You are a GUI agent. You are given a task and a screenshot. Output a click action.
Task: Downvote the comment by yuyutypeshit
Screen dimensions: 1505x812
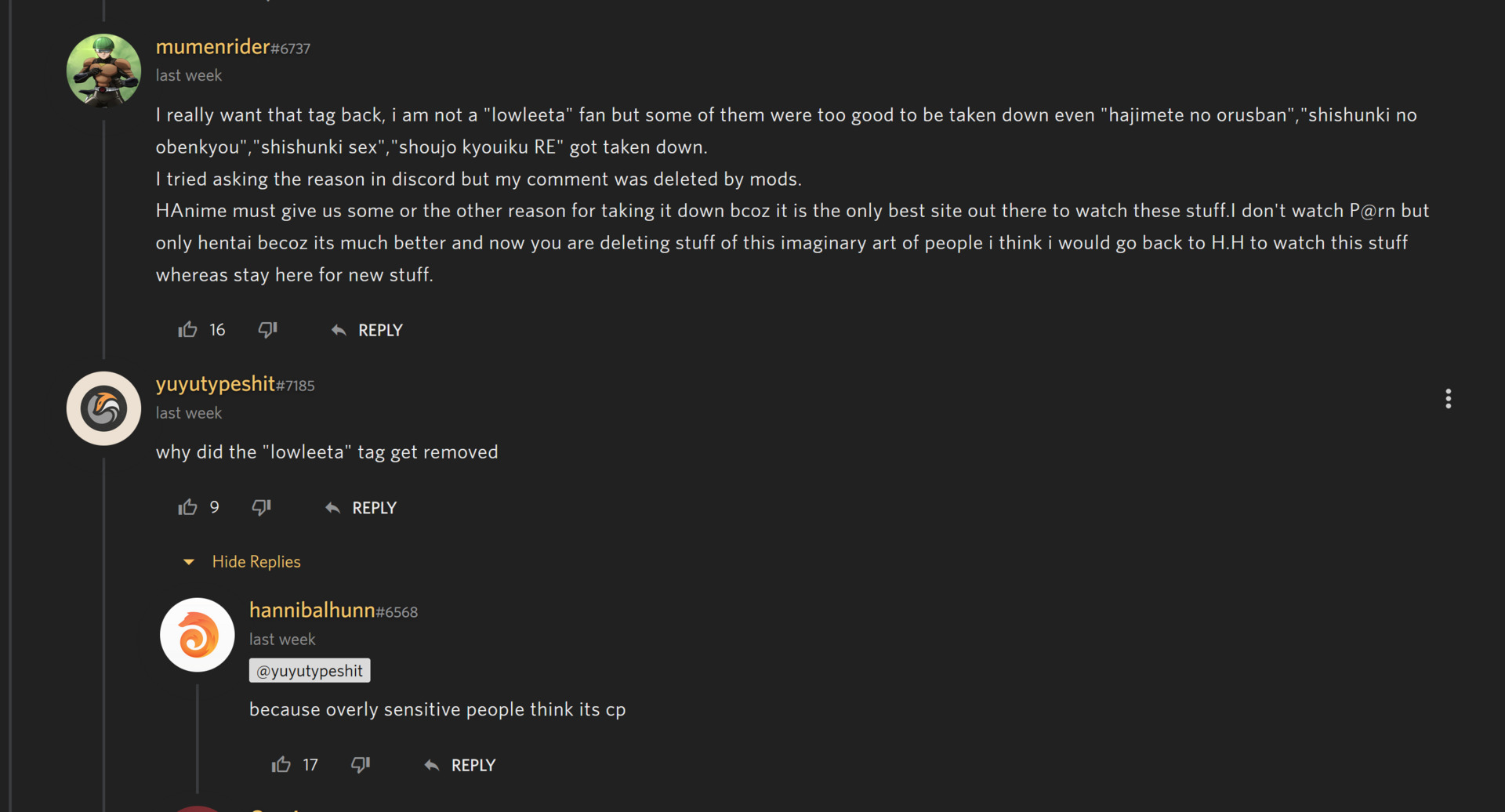pyautogui.click(x=261, y=508)
